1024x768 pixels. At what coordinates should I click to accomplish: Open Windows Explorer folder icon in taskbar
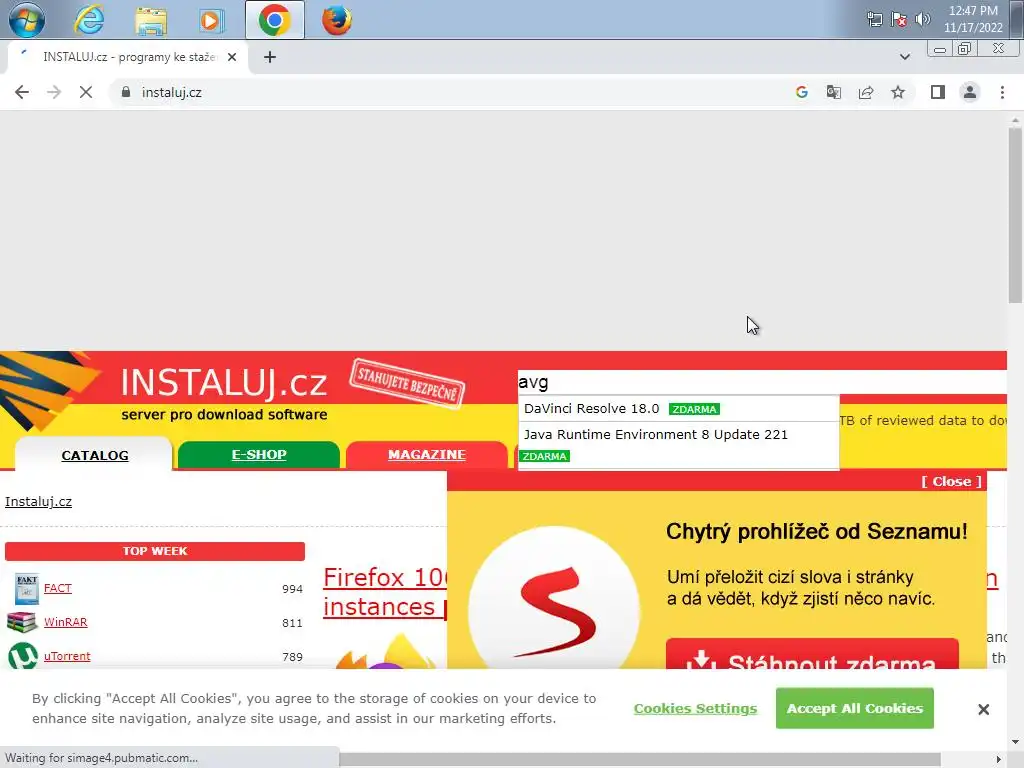151,20
